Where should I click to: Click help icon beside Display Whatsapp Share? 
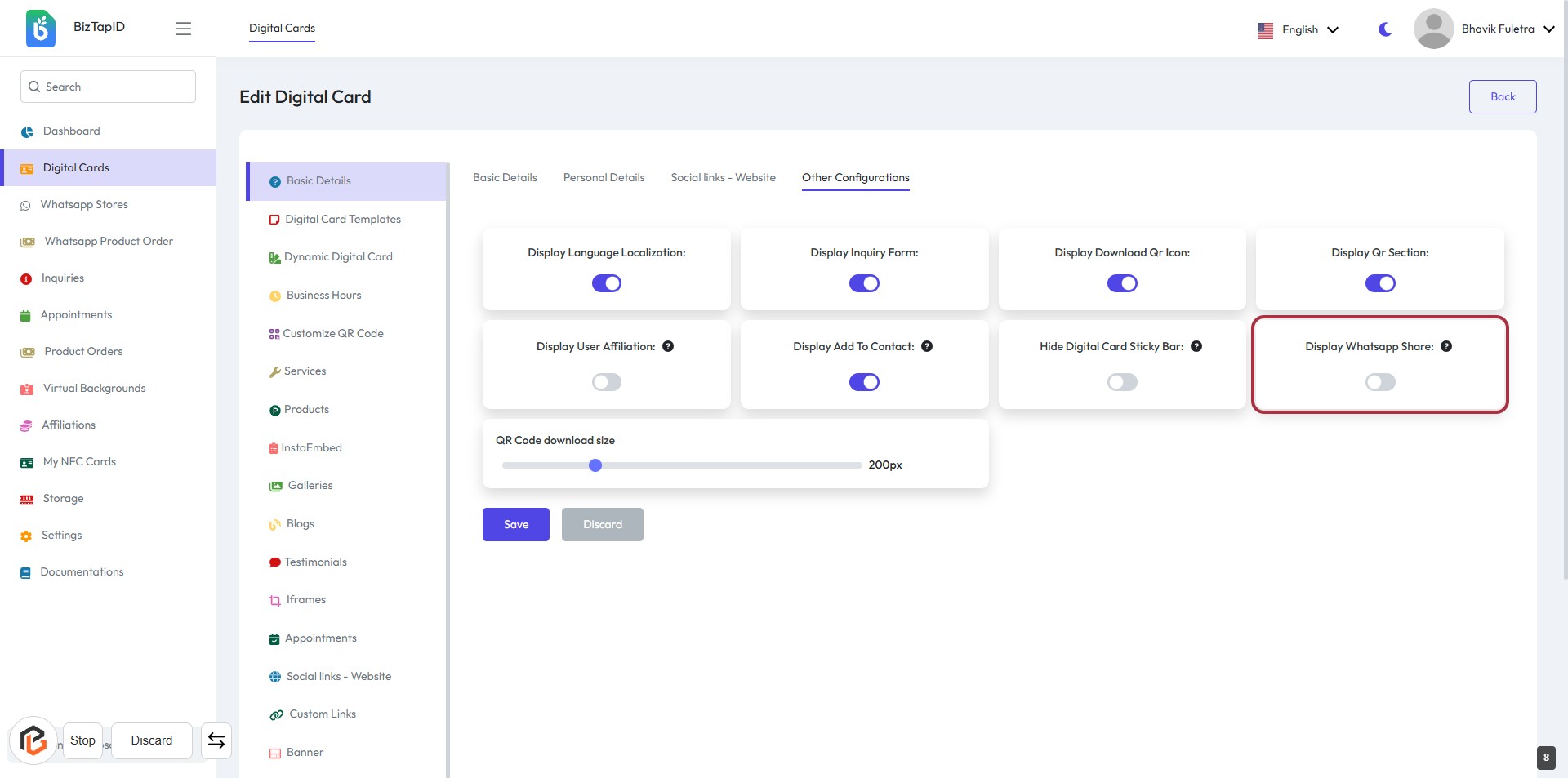[x=1446, y=346]
